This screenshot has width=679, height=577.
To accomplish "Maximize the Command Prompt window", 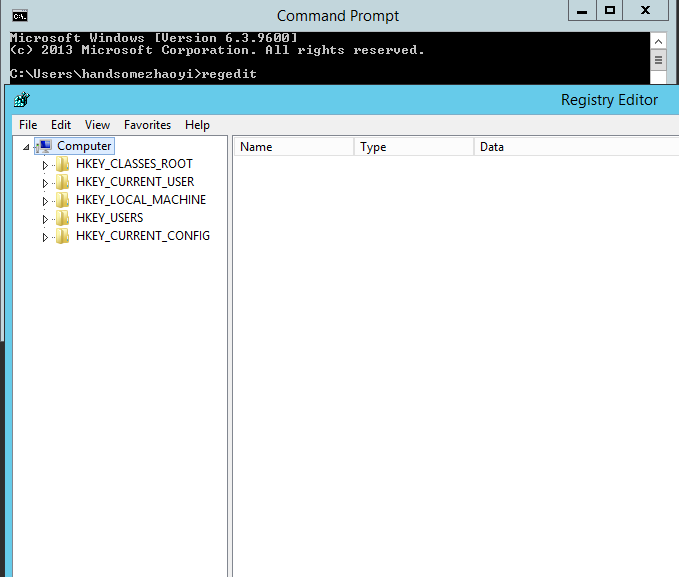I will (609, 10).
